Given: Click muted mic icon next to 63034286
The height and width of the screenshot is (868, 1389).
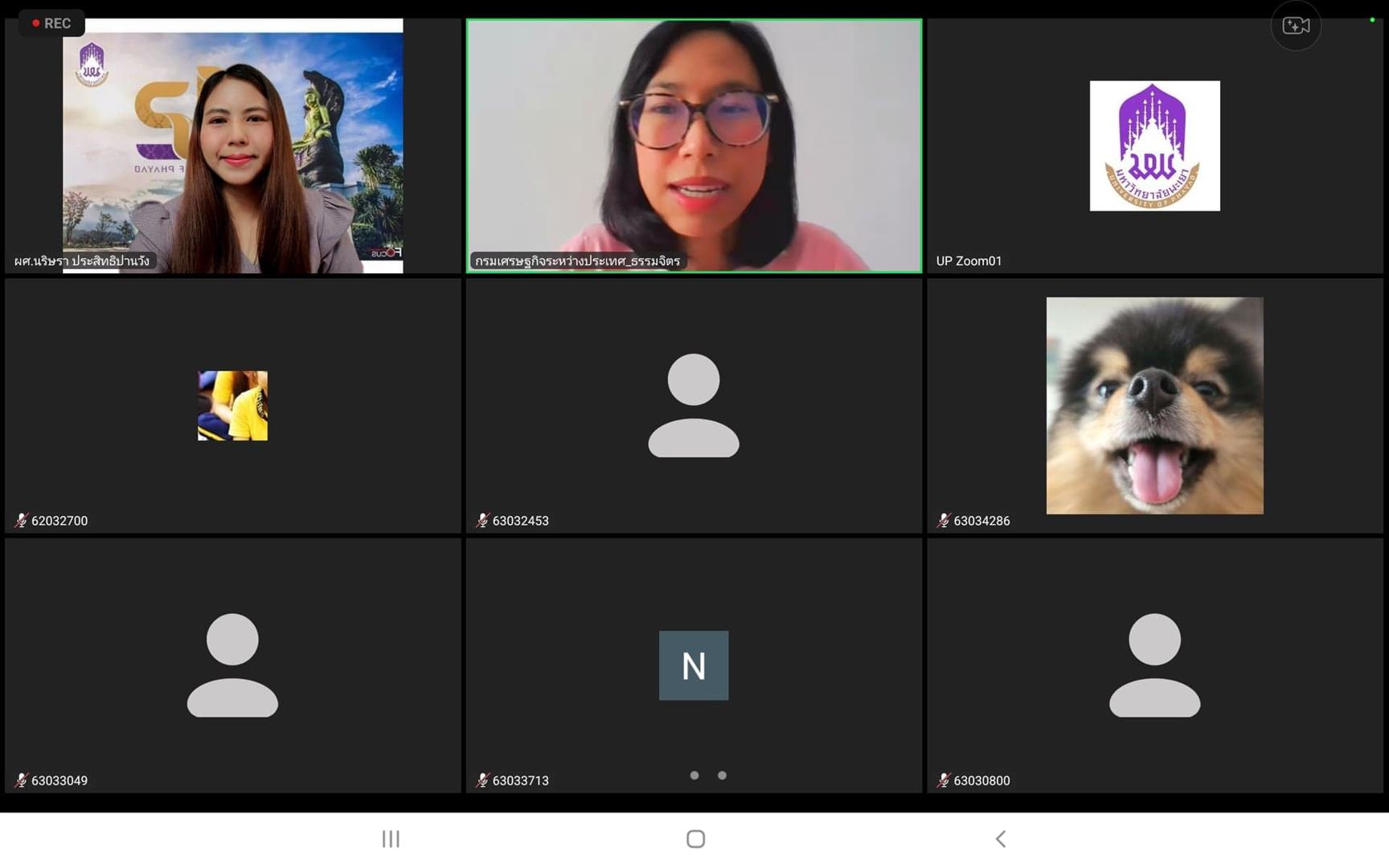Looking at the screenshot, I should tap(943, 521).
